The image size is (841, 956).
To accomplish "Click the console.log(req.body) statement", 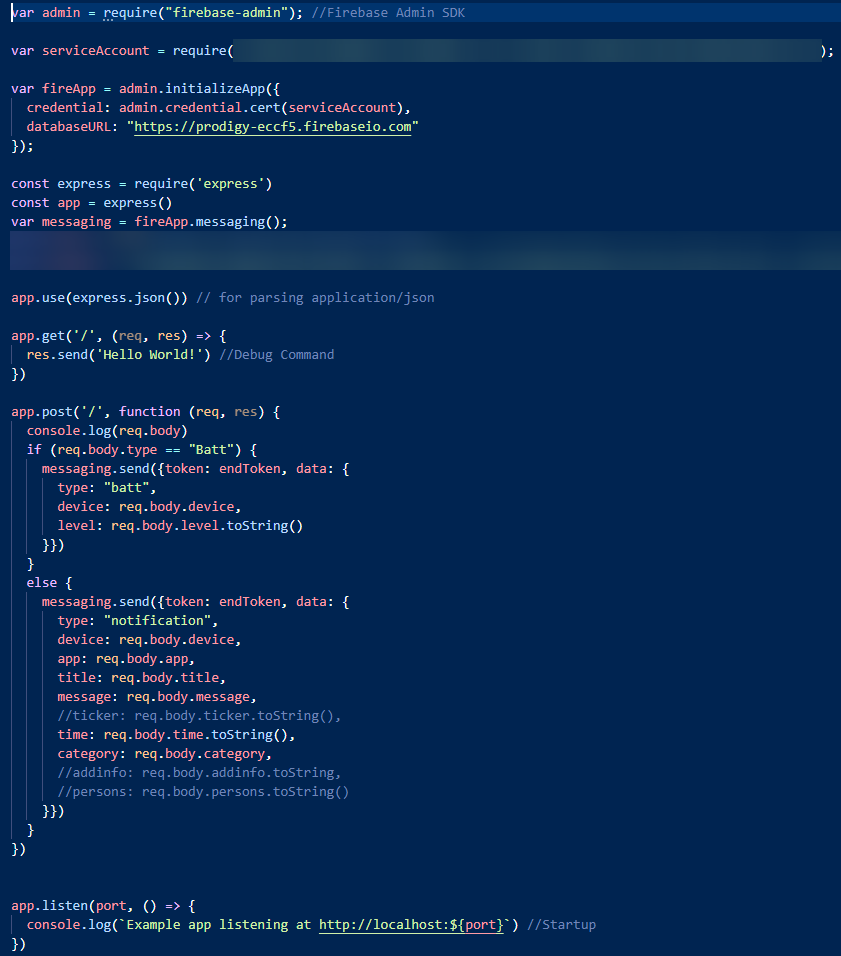I will [107, 431].
